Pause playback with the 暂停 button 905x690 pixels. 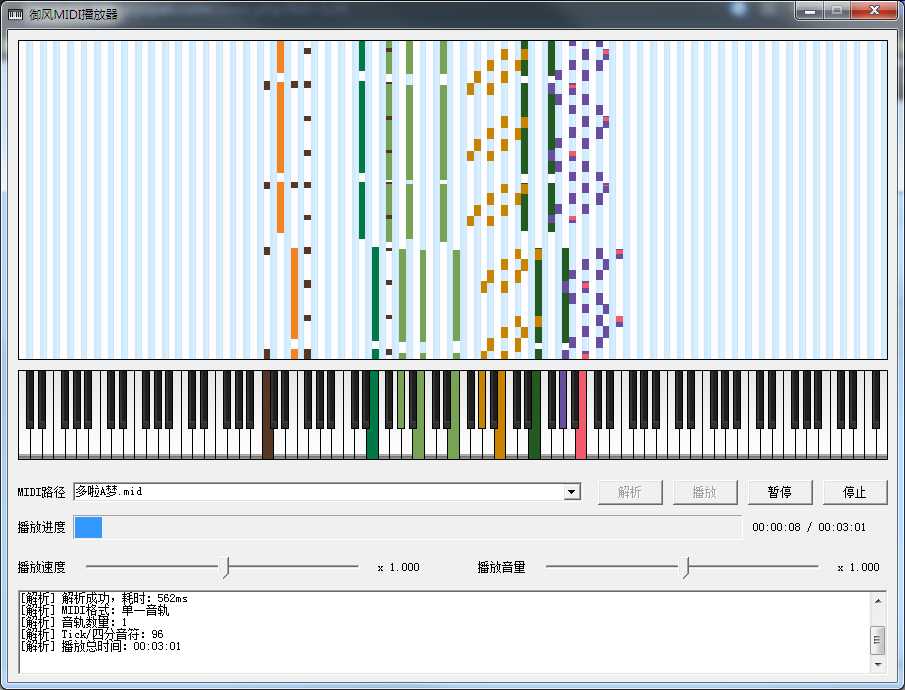(x=779, y=492)
